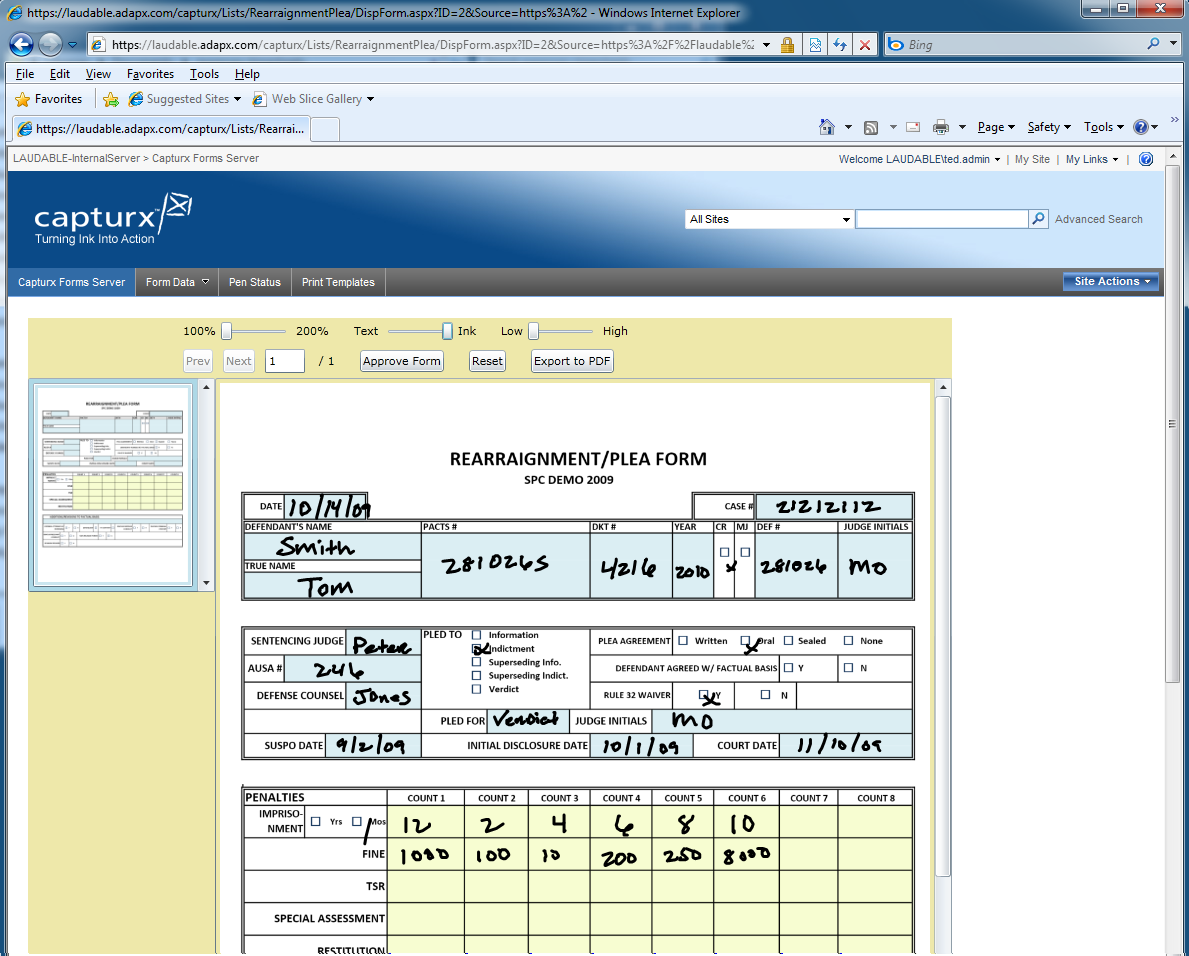Switch to Print Templates tab
The width and height of the screenshot is (1189, 956).
pyautogui.click(x=338, y=282)
